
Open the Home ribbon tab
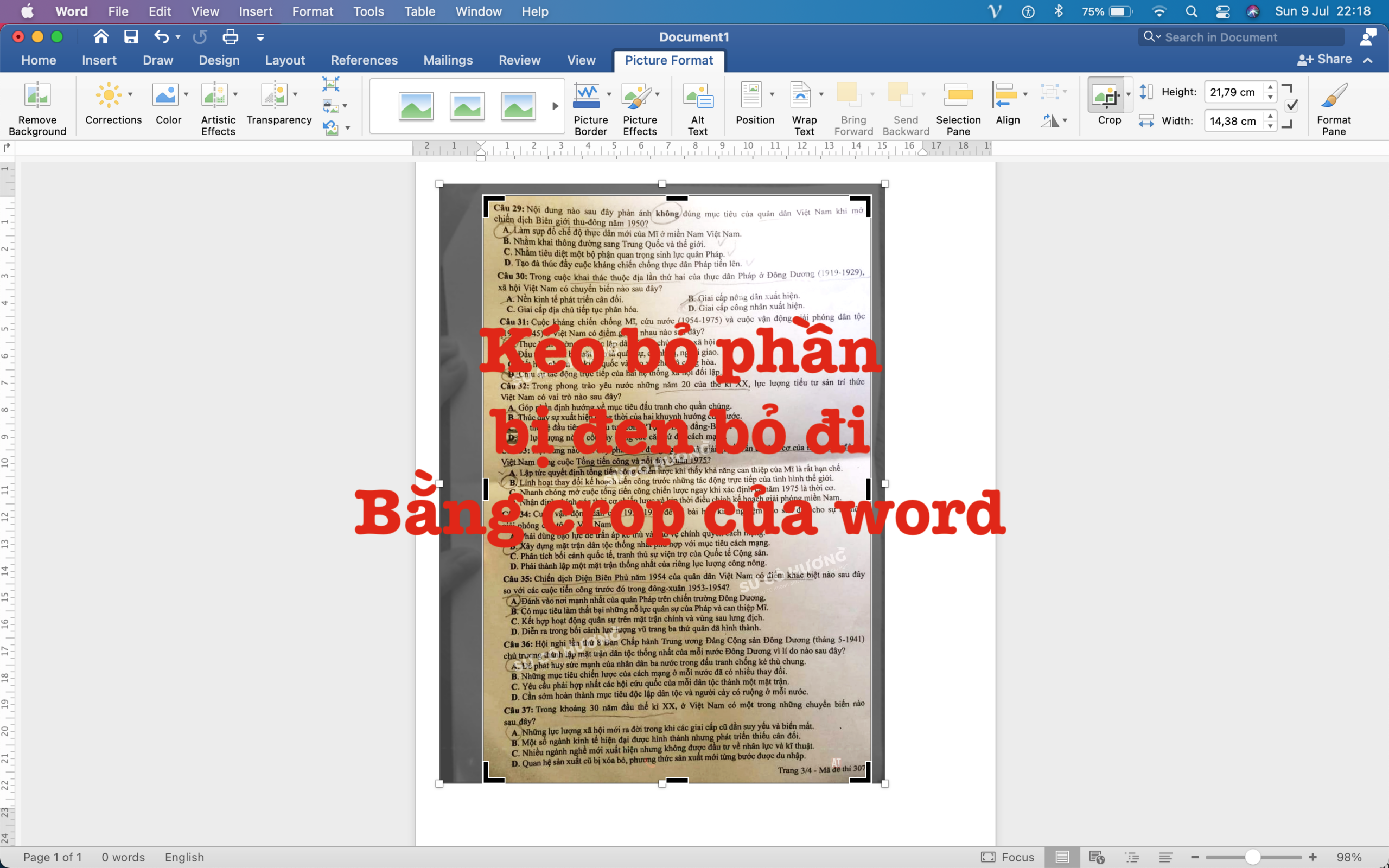coord(39,60)
